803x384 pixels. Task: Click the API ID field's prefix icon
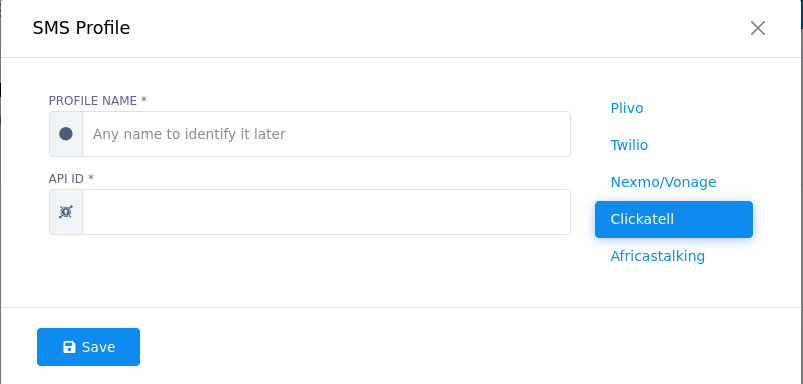pos(66,212)
